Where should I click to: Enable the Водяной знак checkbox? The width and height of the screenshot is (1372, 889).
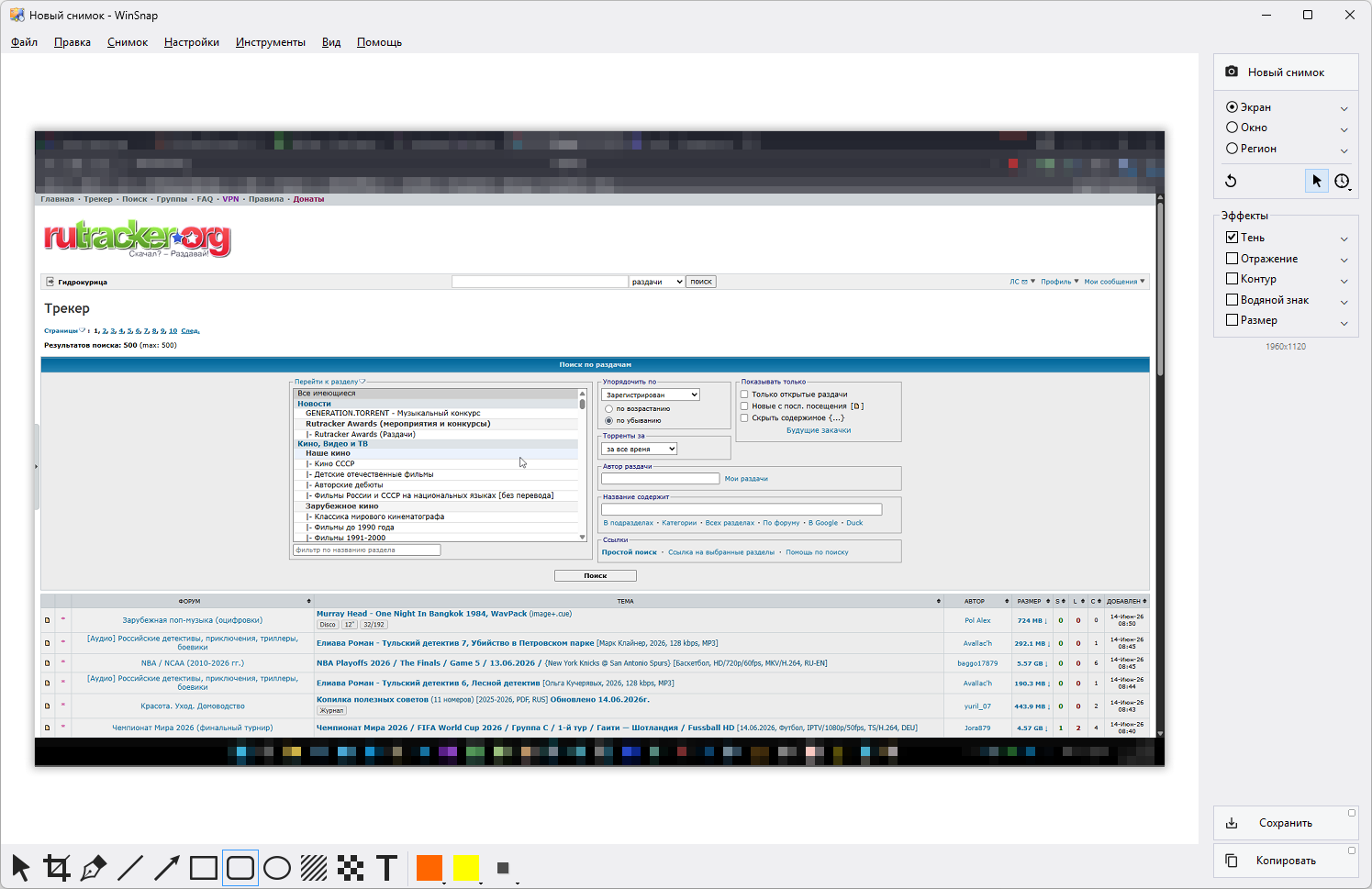[x=1233, y=300]
